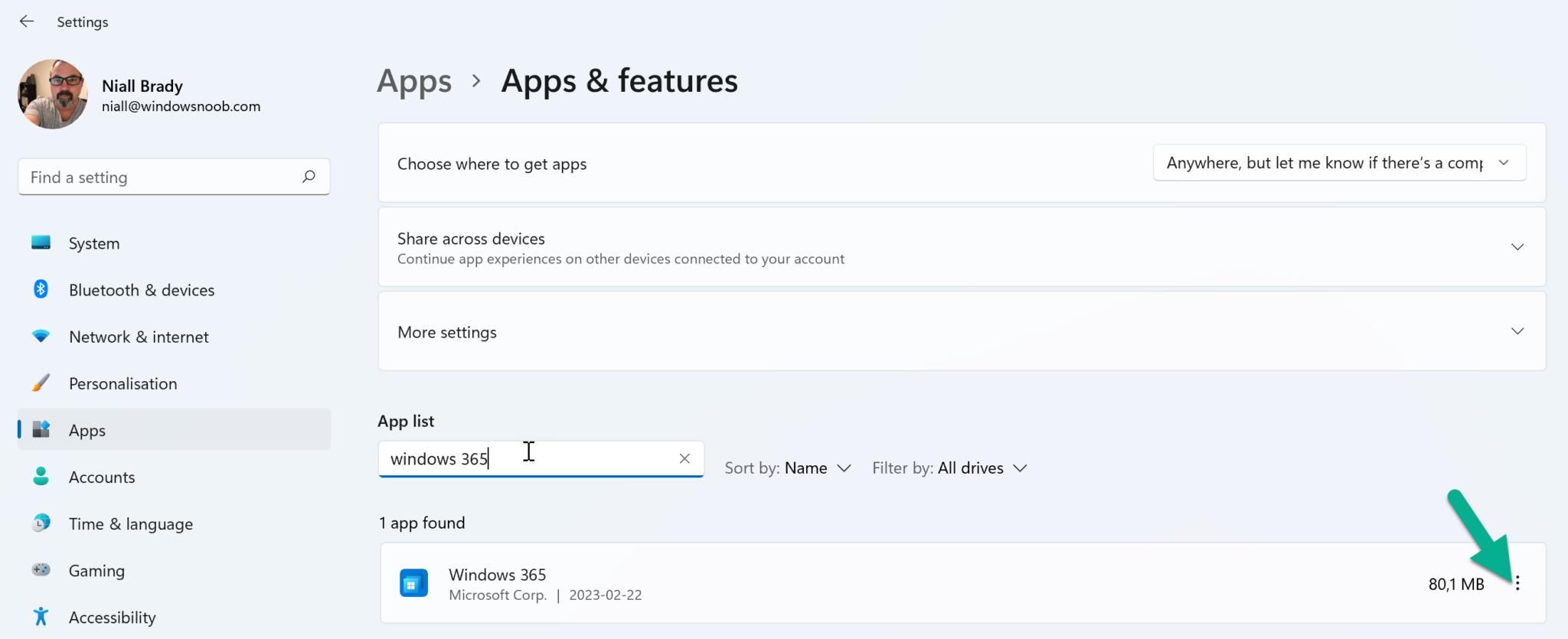Go to Gaming settings
The width and height of the screenshot is (1568, 639).
tap(174, 570)
